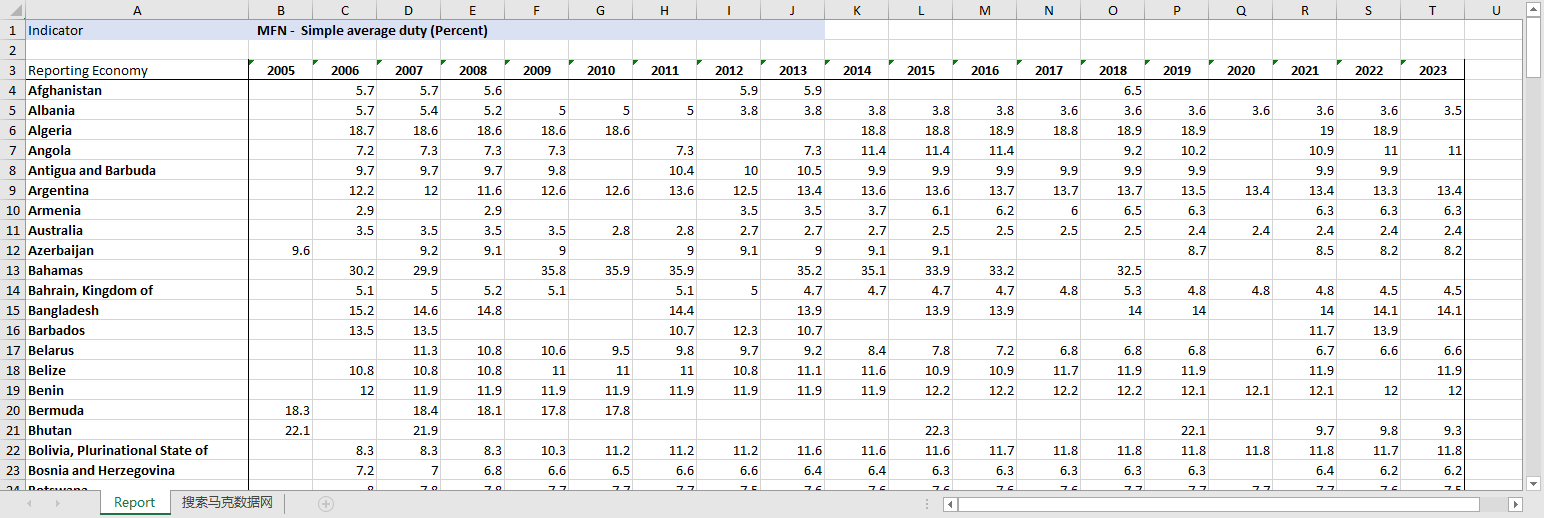
Task: Select all cells via corner triangle
Action: pyautogui.click(x=12, y=10)
